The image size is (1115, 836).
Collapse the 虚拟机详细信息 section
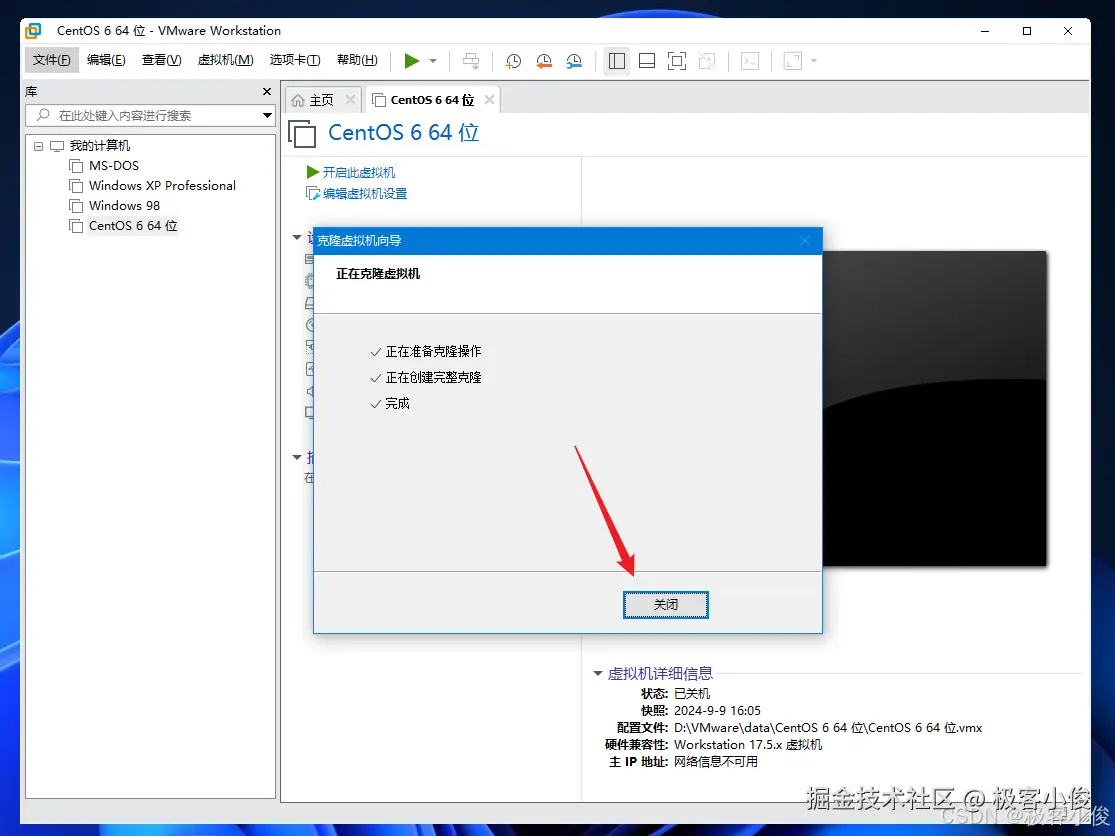click(598, 673)
